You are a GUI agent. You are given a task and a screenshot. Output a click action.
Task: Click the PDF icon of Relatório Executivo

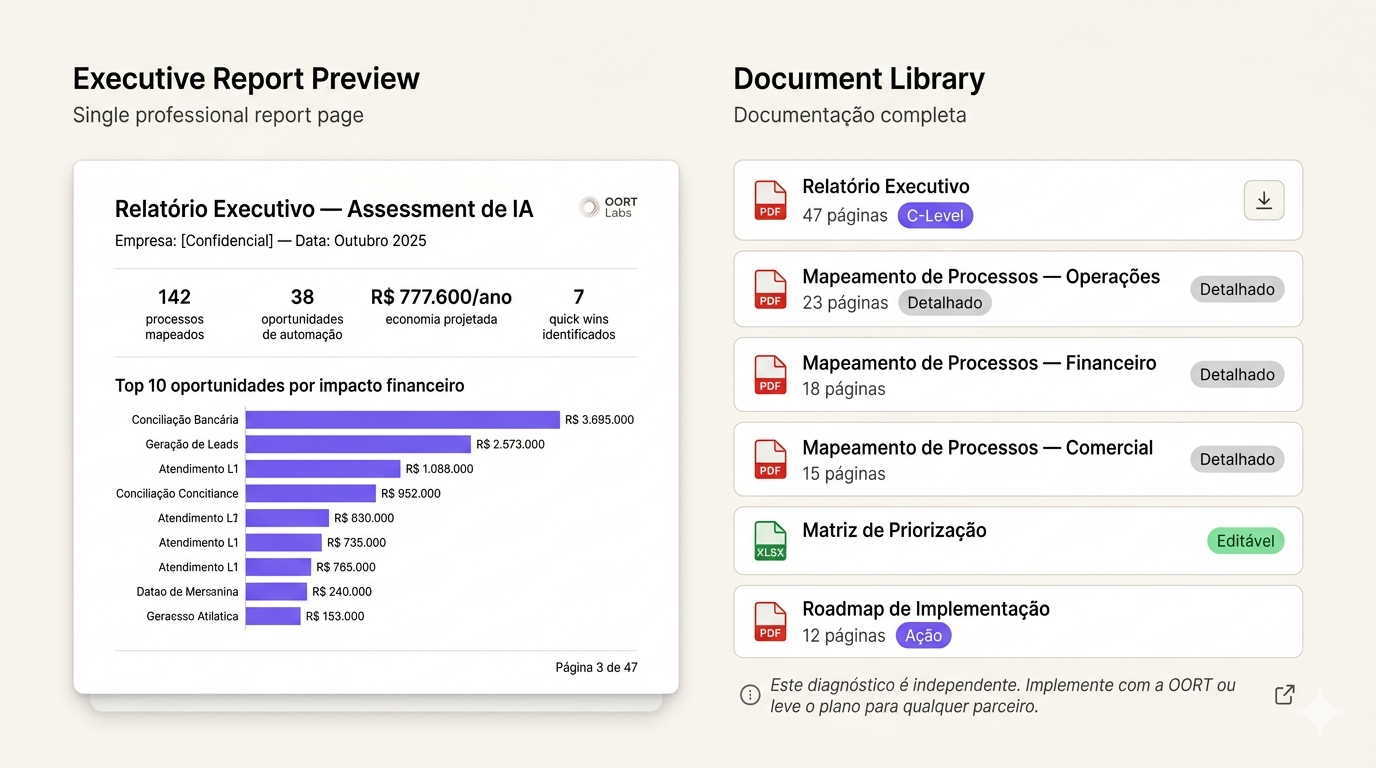pos(770,200)
